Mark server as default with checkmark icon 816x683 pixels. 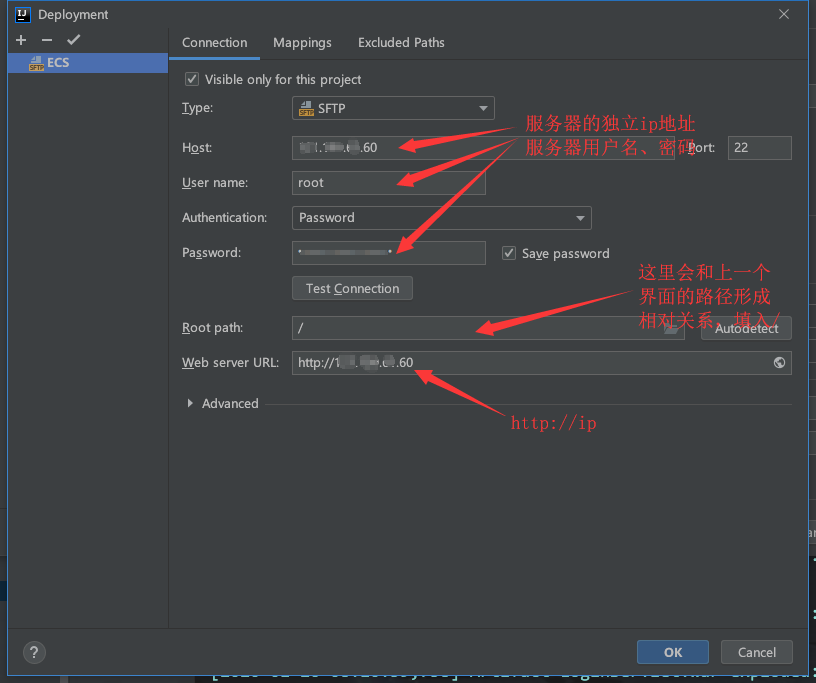(x=73, y=40)
